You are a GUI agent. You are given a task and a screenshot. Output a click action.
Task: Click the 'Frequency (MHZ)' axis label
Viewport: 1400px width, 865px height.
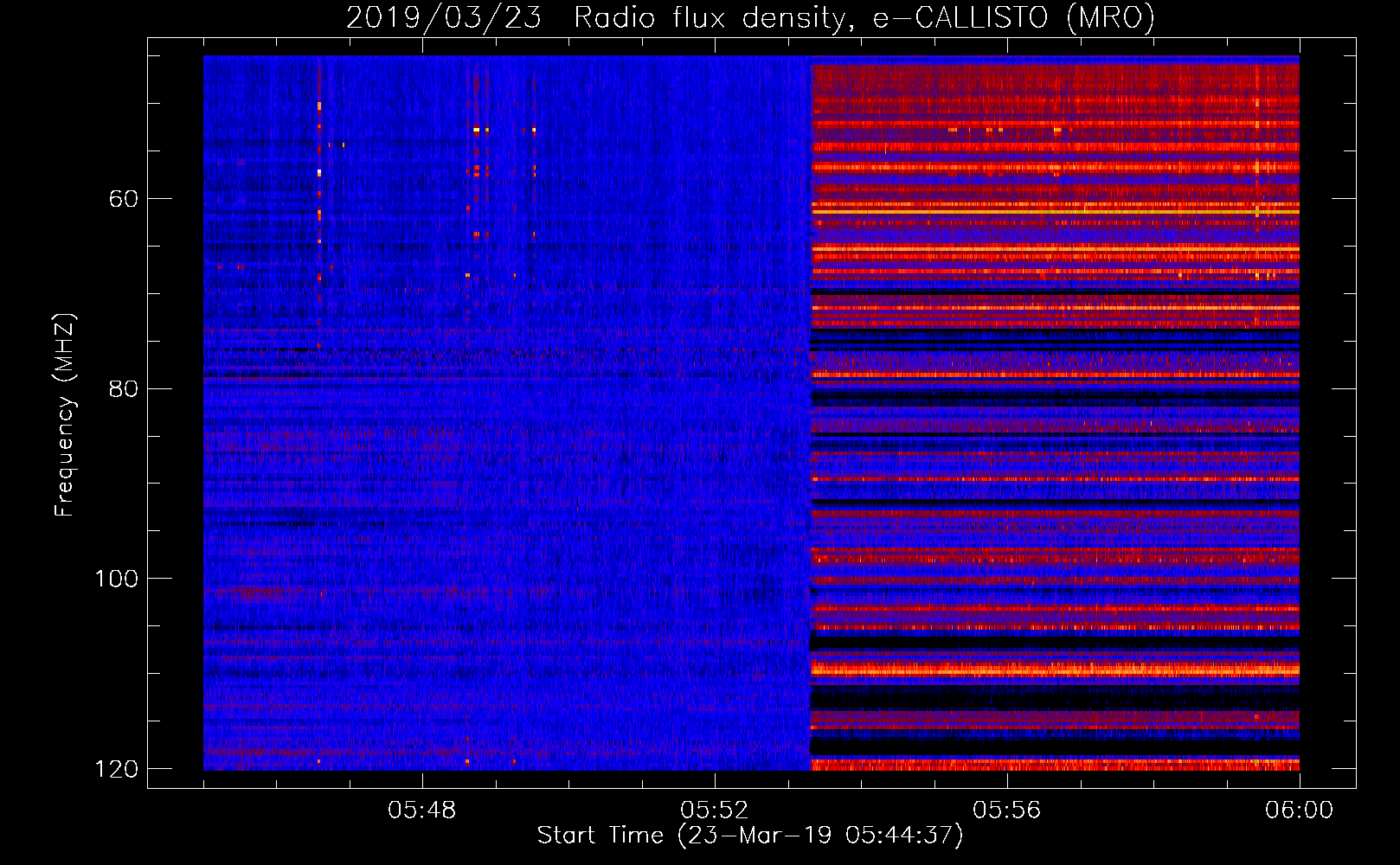pos(65,415)
